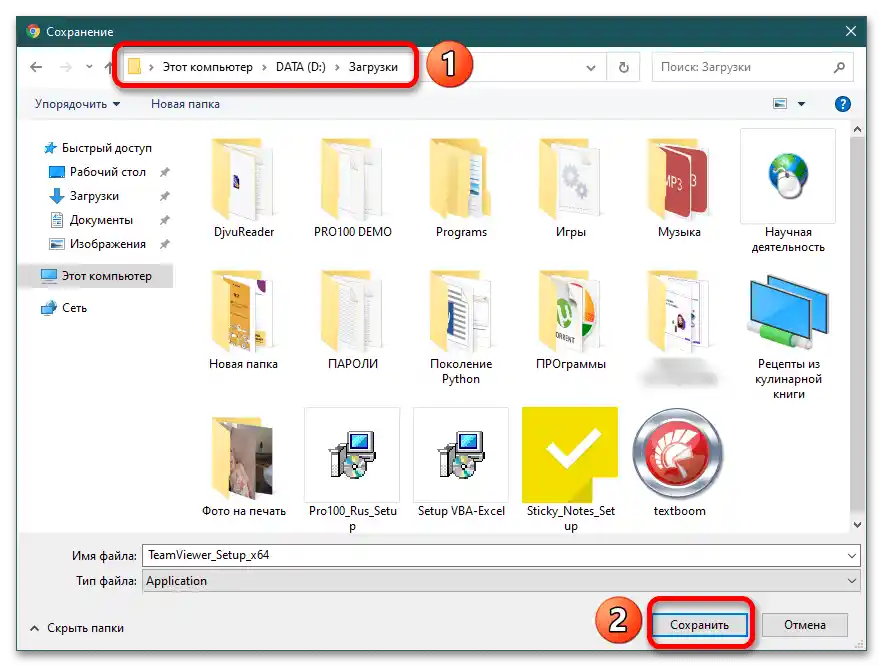Screen dimensions: 883x667
Task: Click Этот компьютер in the address path
Action: (x=208, y=67)
